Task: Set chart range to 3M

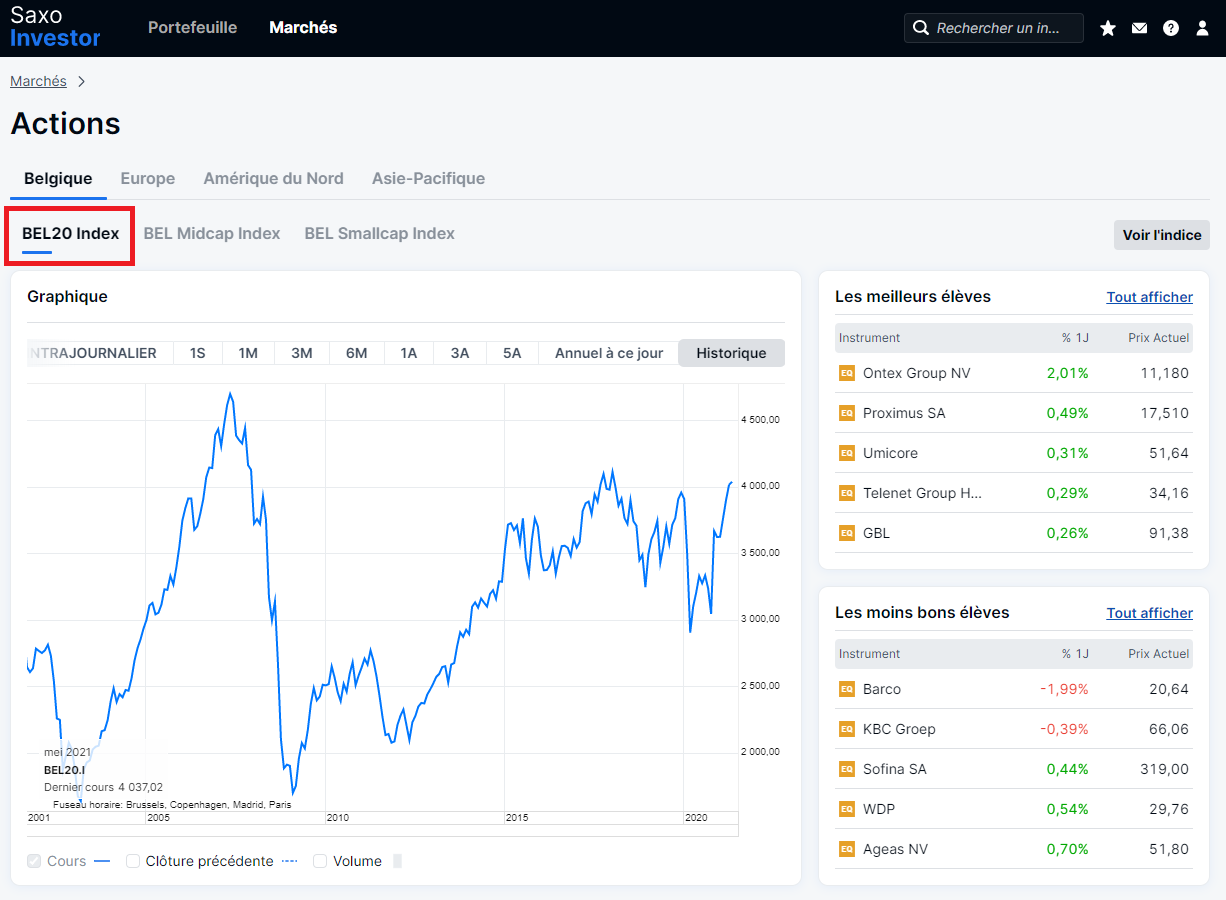Action: click(302, 353)
